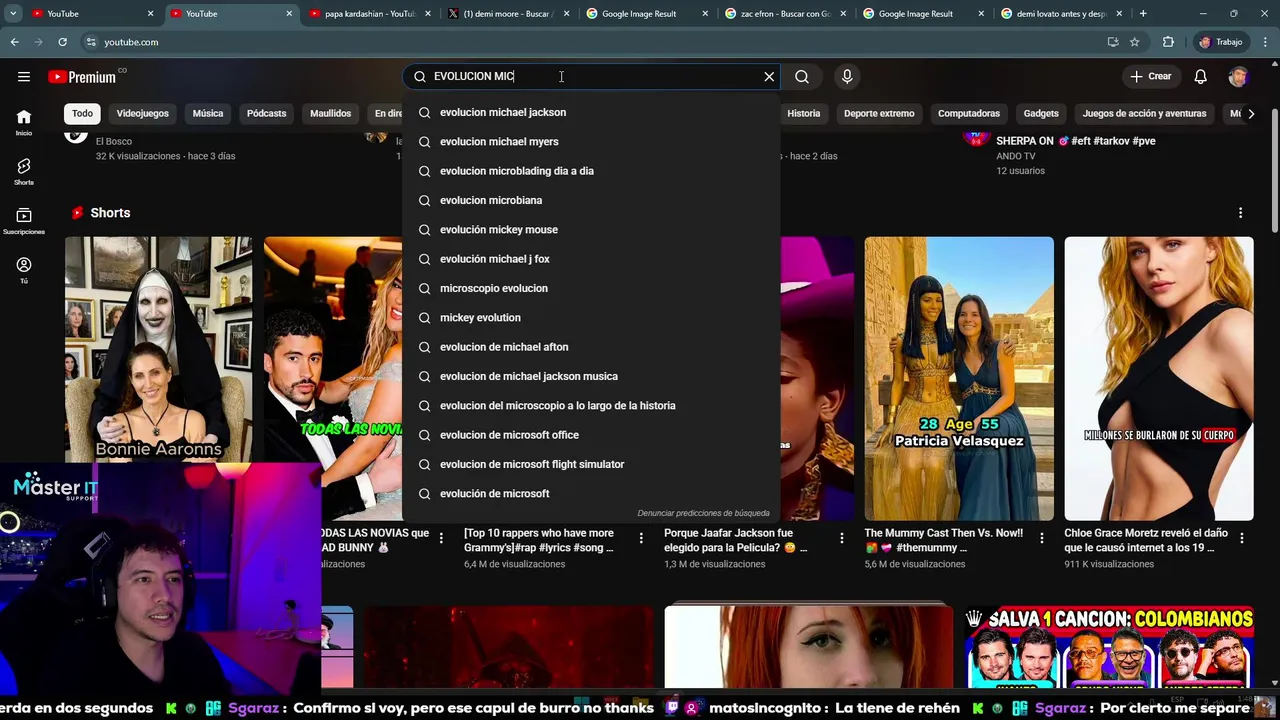Select the Maullidos filter chip

point(330,113)
